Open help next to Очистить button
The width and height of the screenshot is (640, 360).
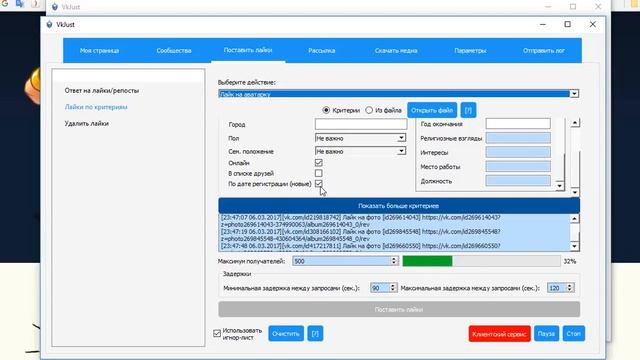[315, 333]
